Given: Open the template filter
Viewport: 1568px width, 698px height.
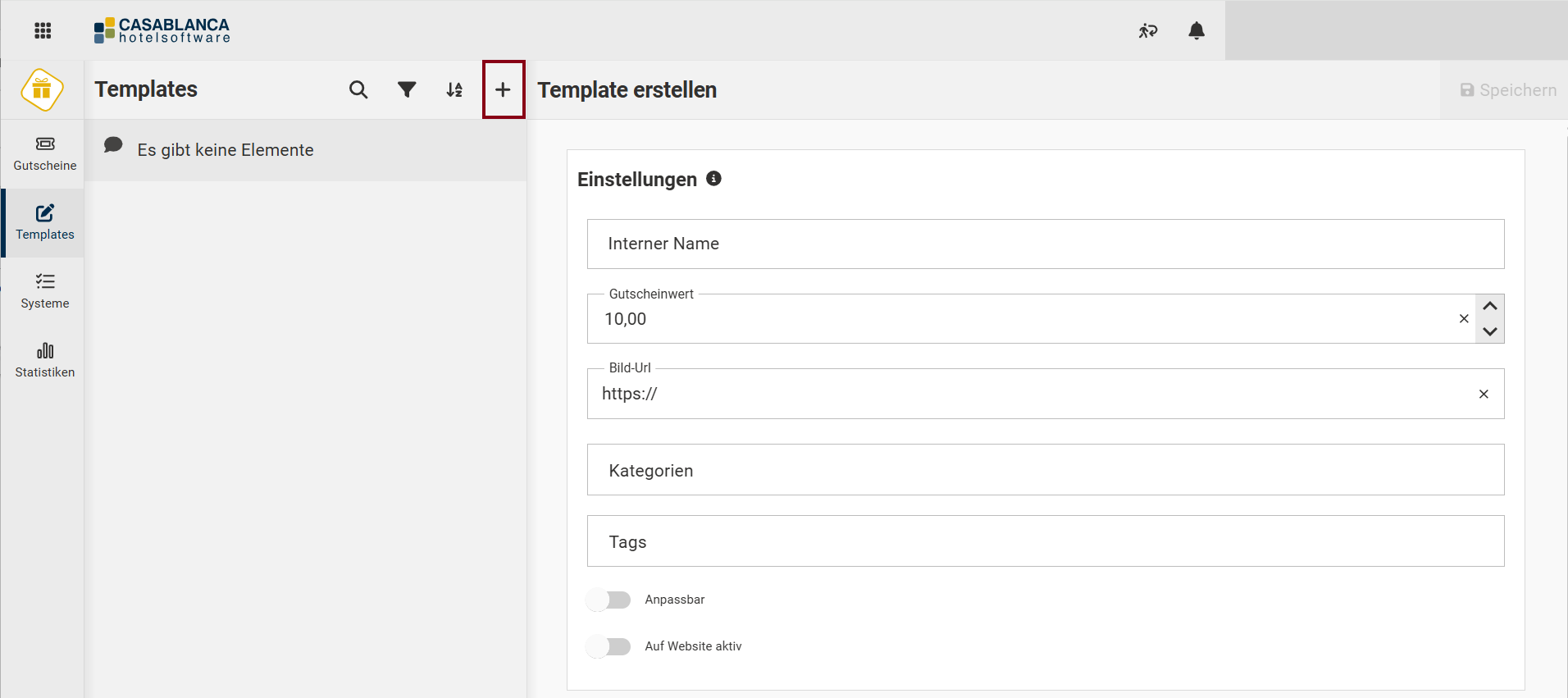Looking at the screenshot, I should (407, 89).
